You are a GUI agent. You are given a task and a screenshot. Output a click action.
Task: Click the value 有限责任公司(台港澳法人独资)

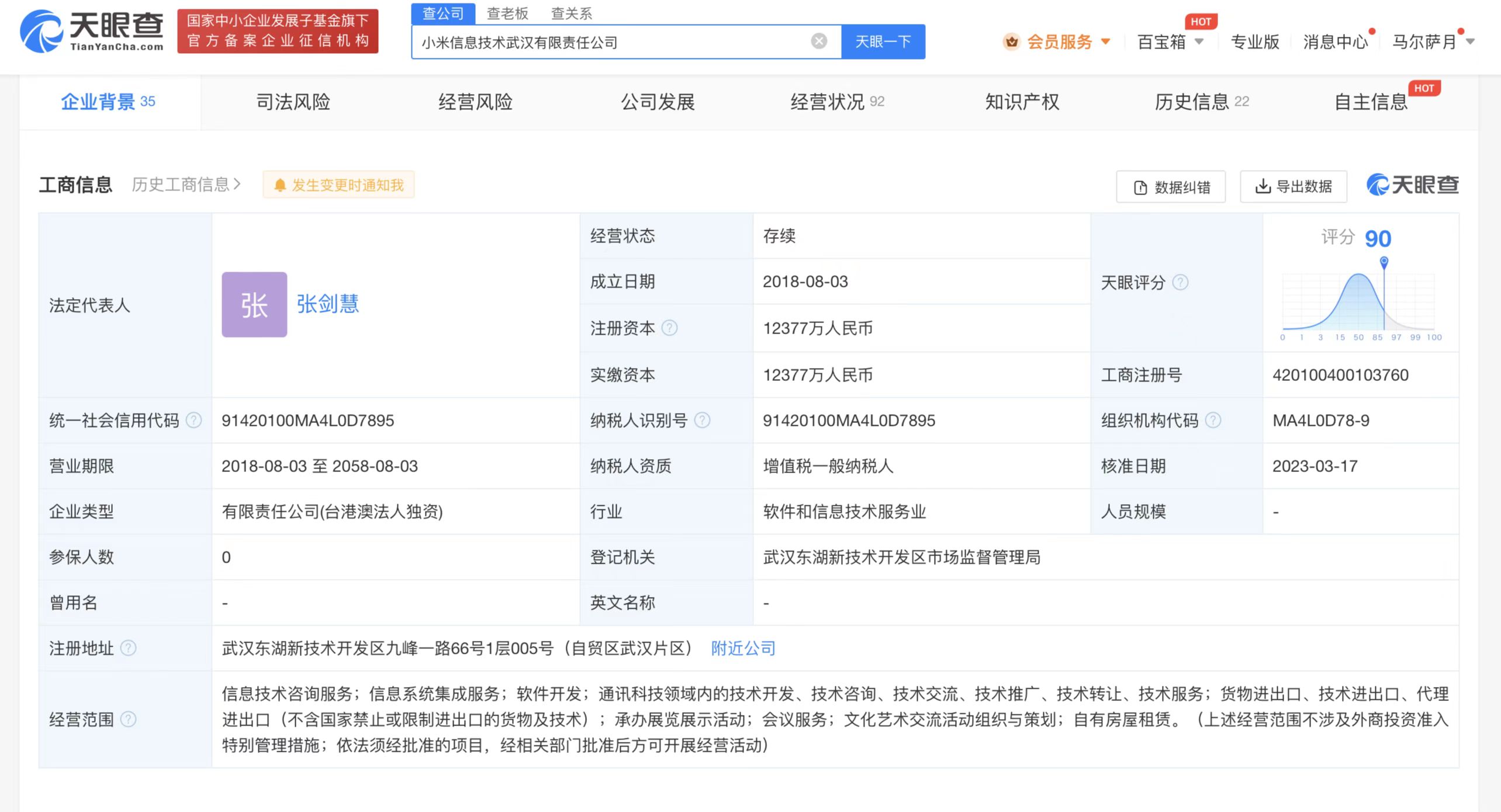tap(332, 511)
